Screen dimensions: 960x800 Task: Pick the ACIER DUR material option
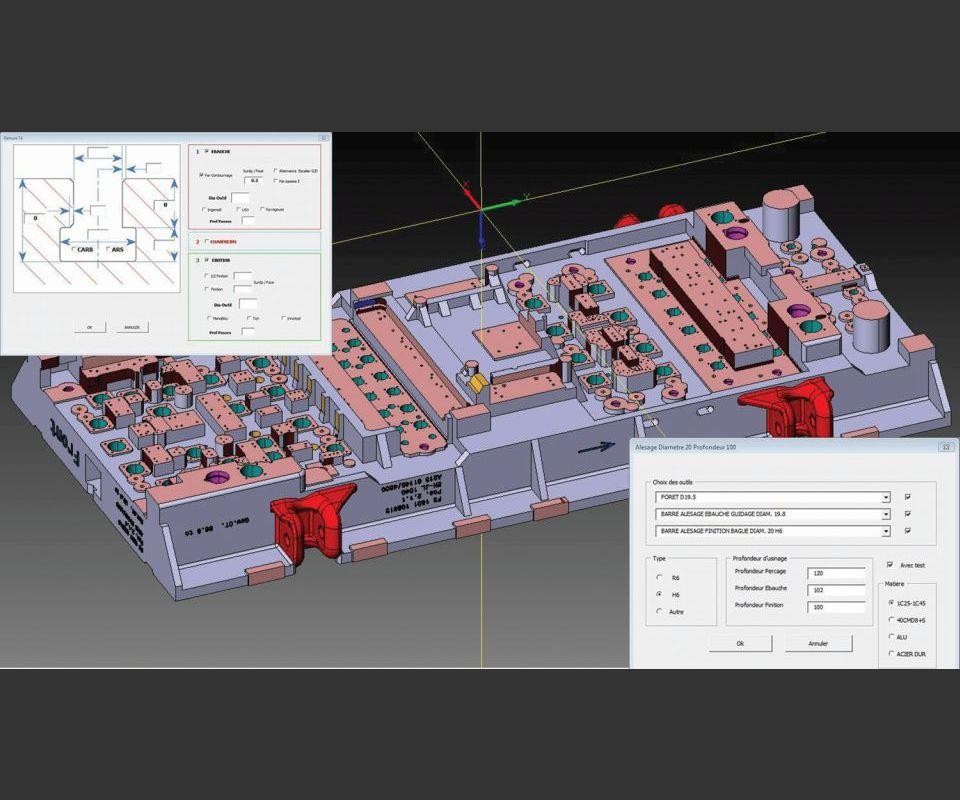point(891,654)
